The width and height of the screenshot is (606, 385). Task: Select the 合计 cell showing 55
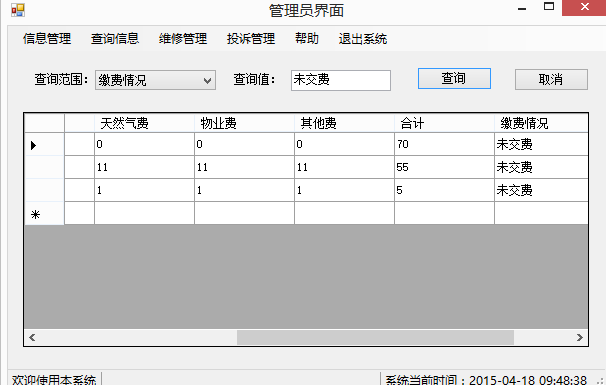[444, 167]
